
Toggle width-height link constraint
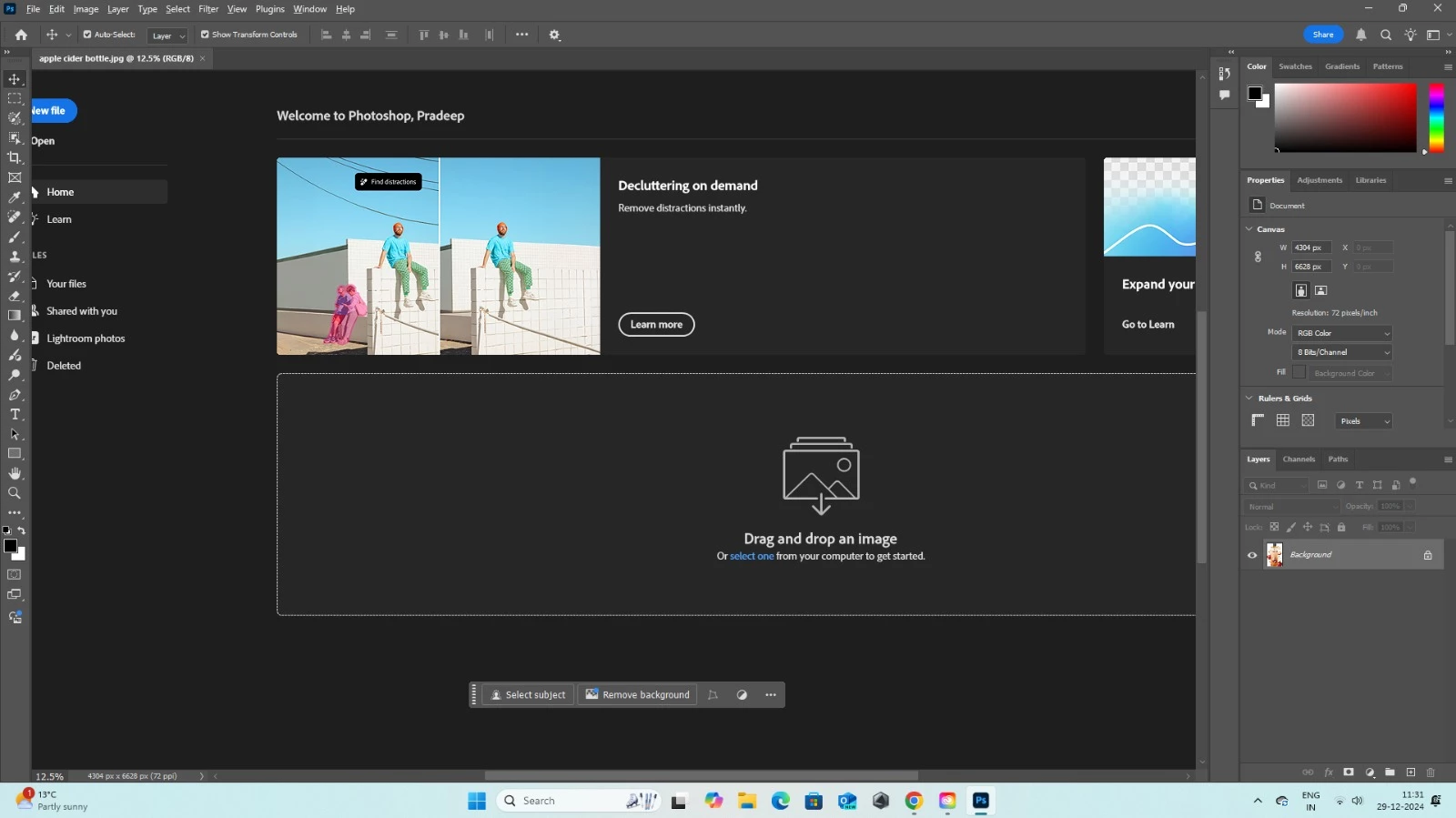point(1258,258)
